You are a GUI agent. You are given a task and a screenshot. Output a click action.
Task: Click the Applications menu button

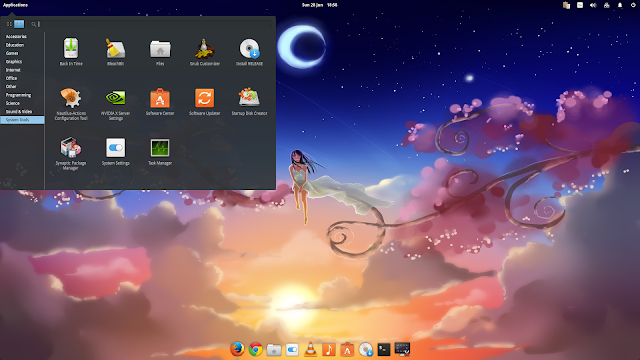pos(15,5)
